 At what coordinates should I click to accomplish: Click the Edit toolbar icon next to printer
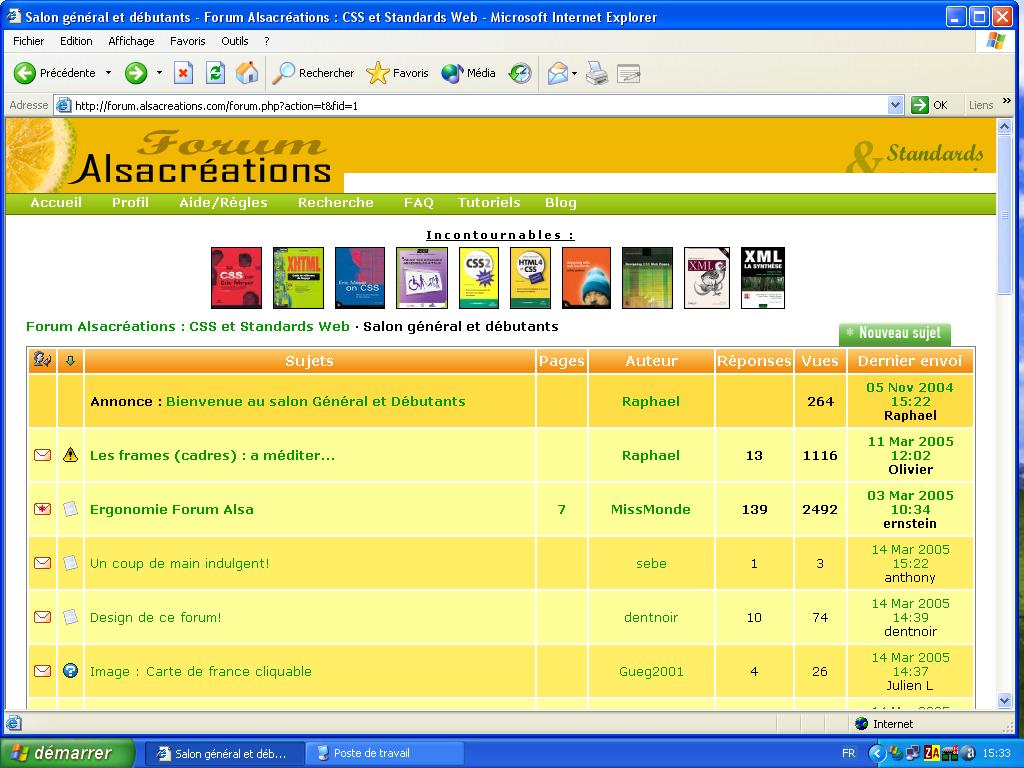(x=628, y=73)
